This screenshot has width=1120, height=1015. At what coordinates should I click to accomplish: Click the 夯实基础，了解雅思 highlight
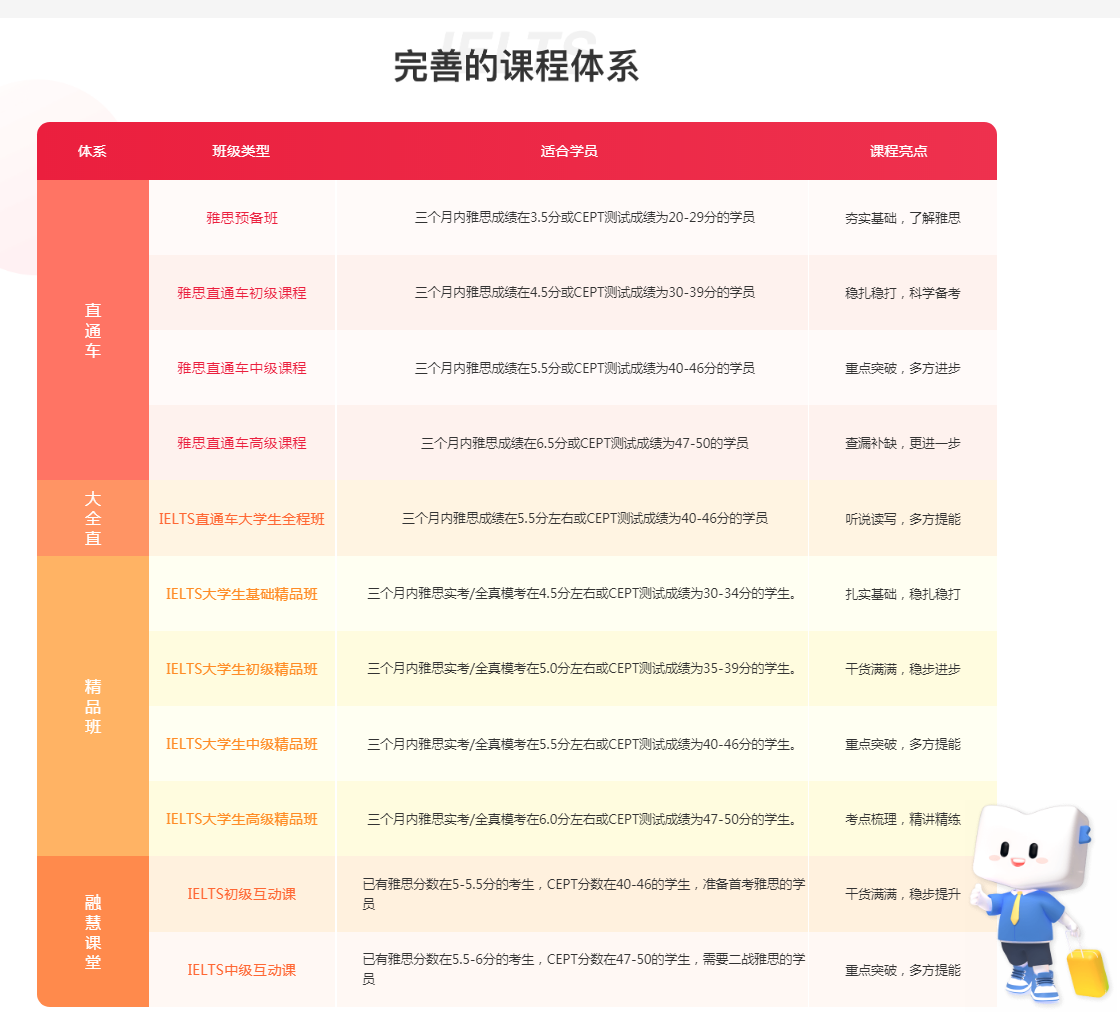[x=903, y=218]
